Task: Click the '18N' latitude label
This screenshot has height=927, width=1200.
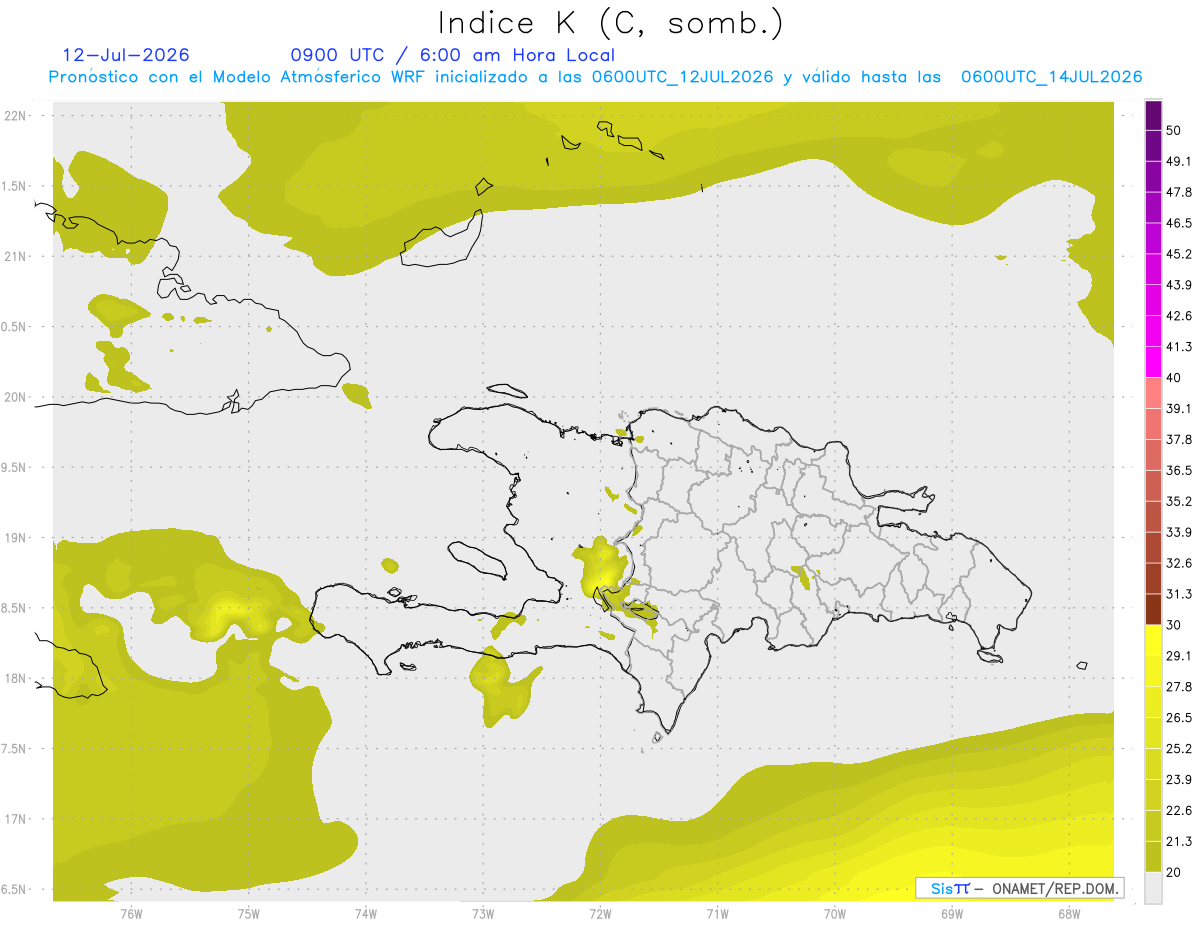Action: (x=15, y=679)
